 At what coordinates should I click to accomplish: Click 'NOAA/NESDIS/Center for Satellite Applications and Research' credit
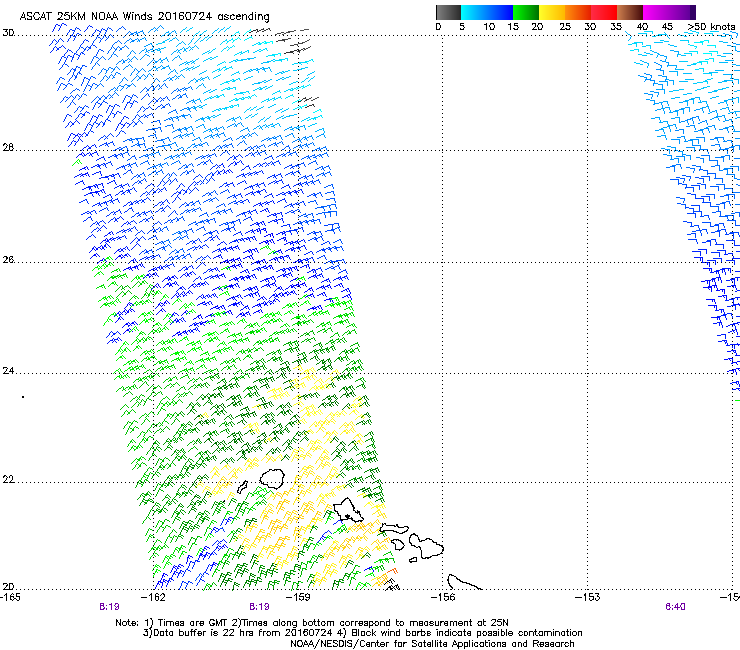[x=432, y=644]
